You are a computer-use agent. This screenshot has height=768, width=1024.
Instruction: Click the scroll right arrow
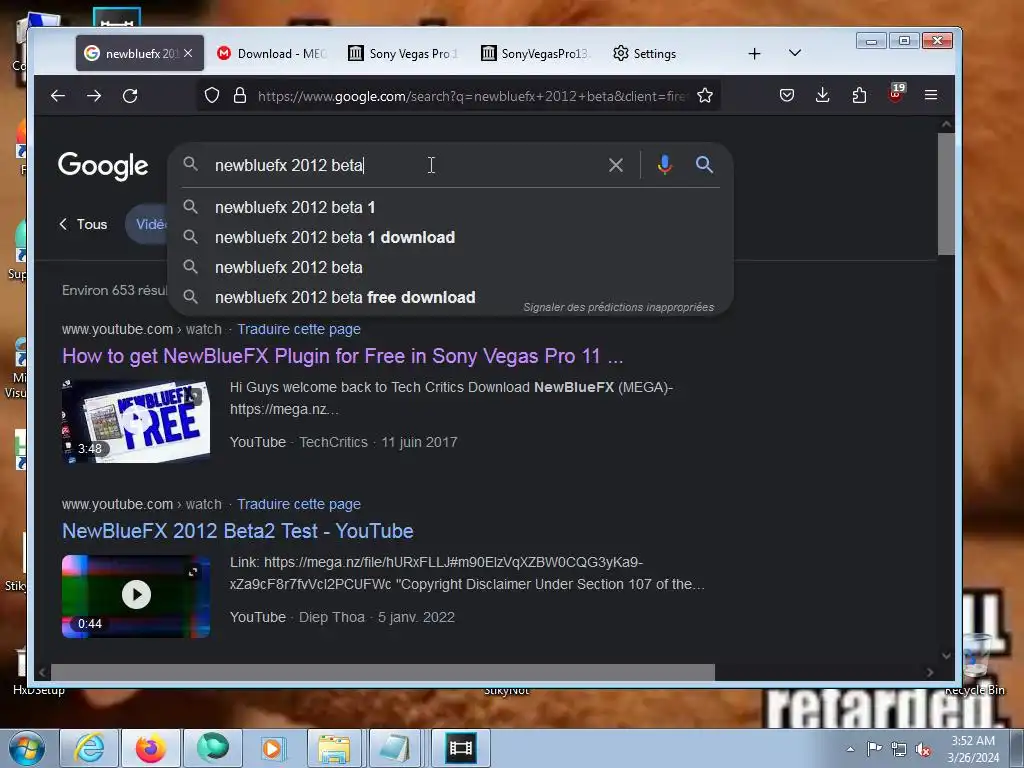tap(930, 672)
